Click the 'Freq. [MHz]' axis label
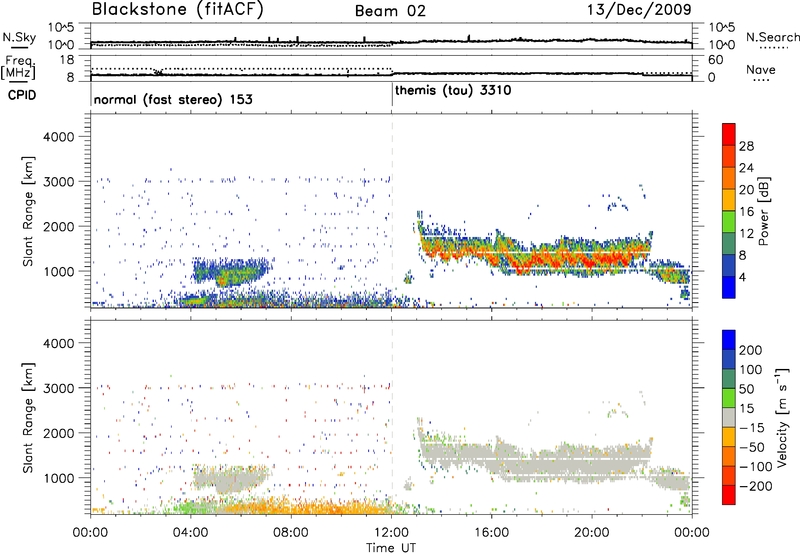Screen dimensions: 800x554 18,68
